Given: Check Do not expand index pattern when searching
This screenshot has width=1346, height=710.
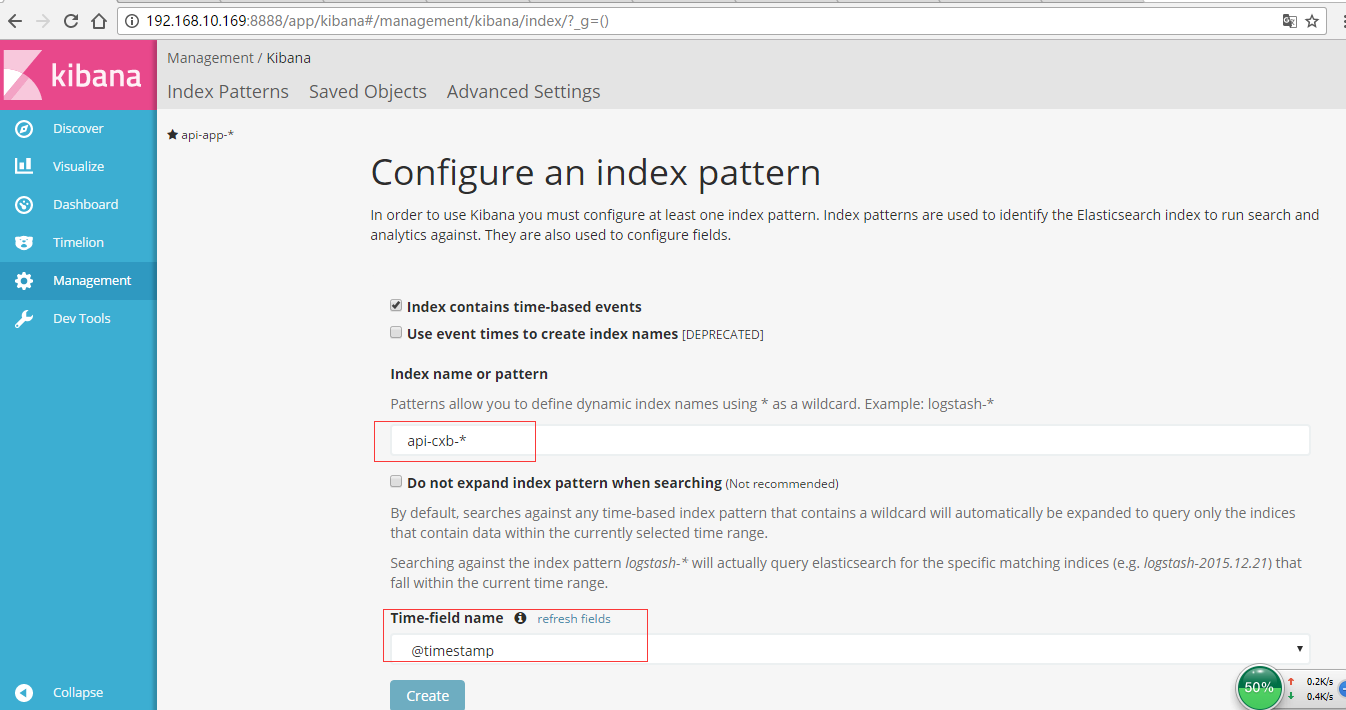Looking at the screenshot, I should coord(396,482).
